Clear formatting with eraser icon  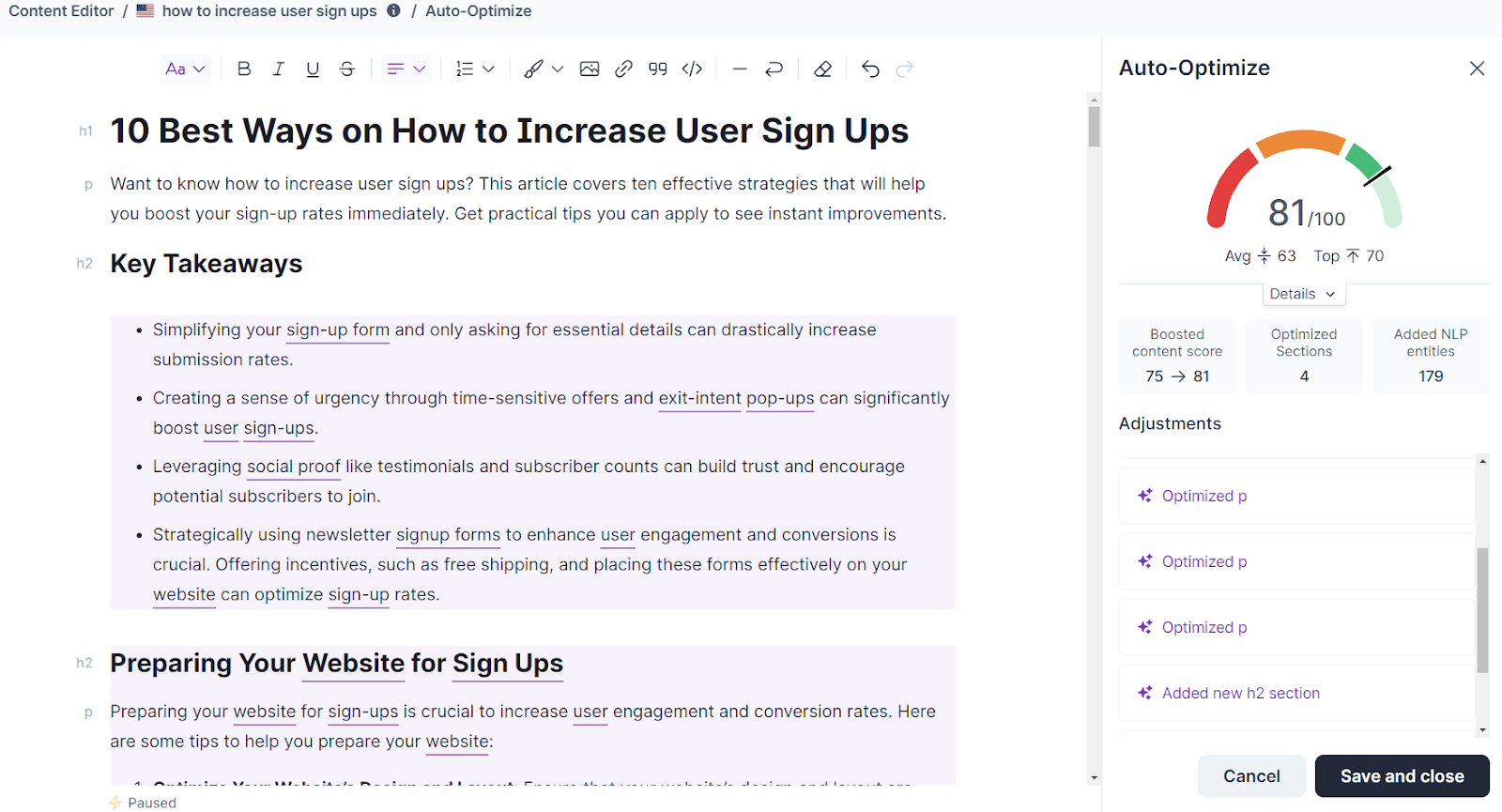pyautogui.click(x=822, y=69)
